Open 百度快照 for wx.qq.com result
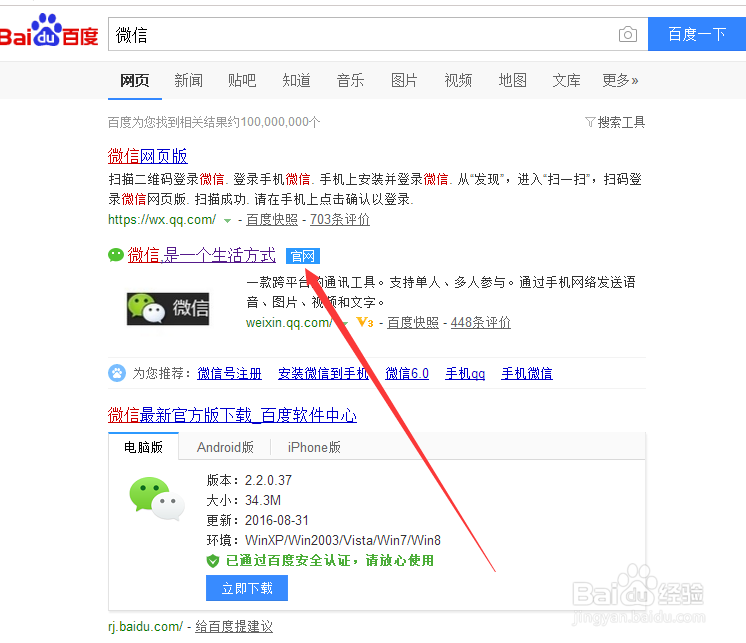Image resolution: width=746 pixels, height=643 pixels. (x=272, y=220)
